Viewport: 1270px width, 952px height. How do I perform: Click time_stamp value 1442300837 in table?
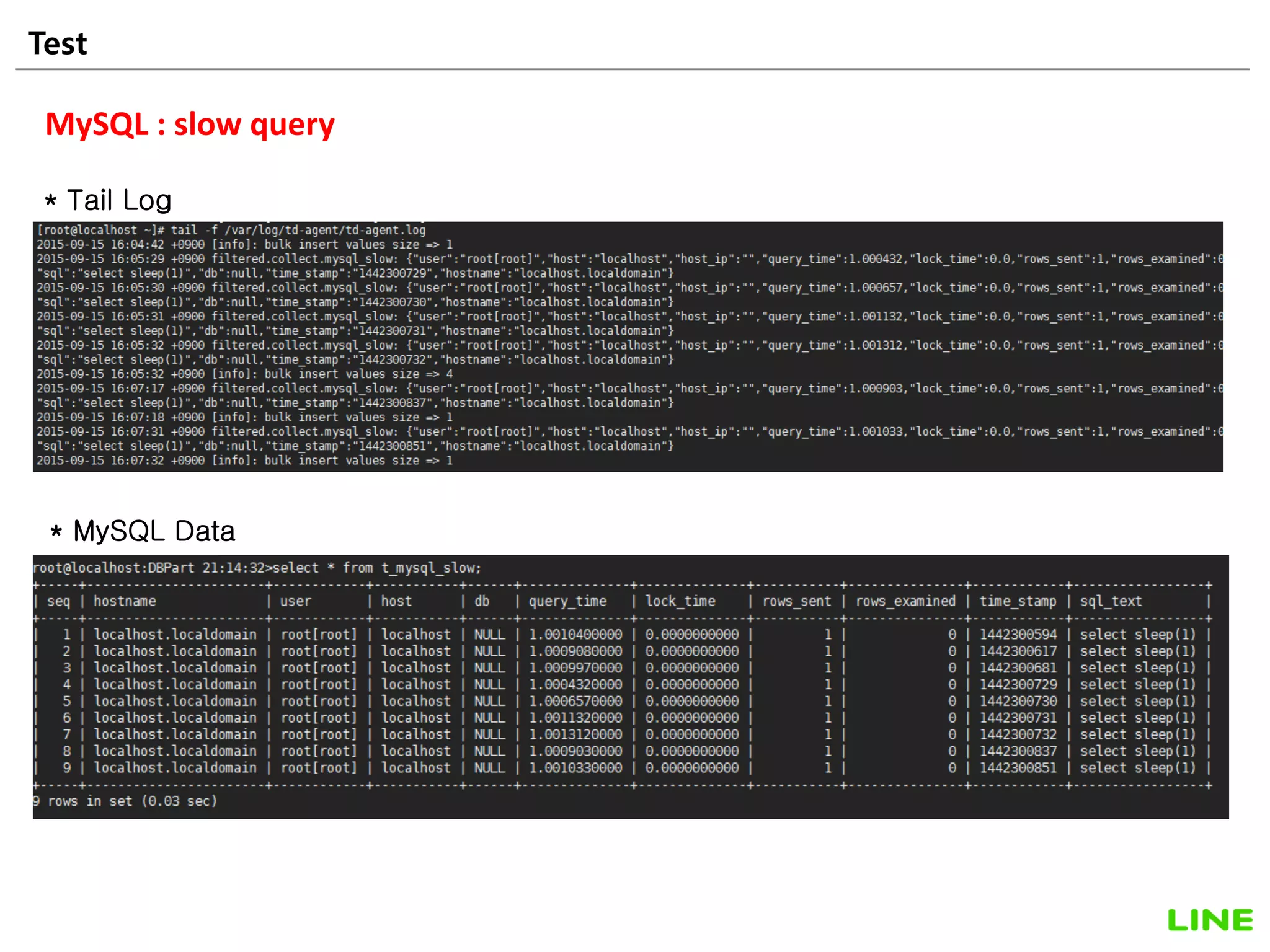pyautogui.click(x=1018, y=751)
